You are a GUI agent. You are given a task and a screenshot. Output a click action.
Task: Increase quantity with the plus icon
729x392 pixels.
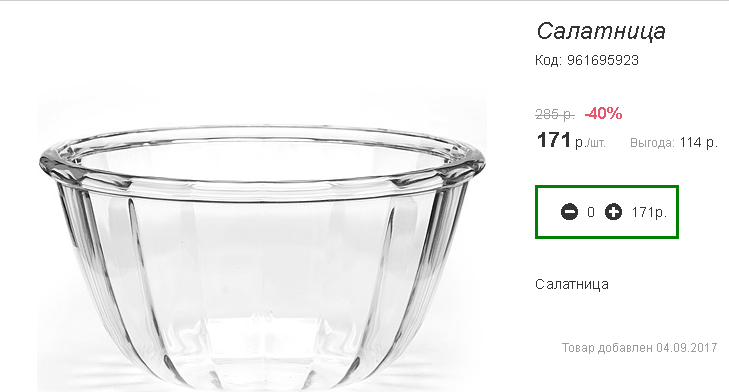click(613, 212)
